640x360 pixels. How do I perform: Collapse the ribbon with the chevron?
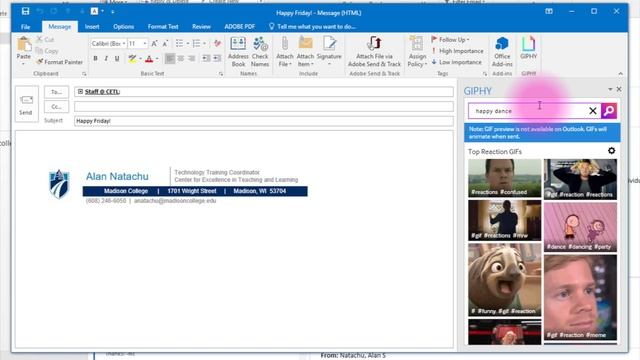(x=620, y=74)
